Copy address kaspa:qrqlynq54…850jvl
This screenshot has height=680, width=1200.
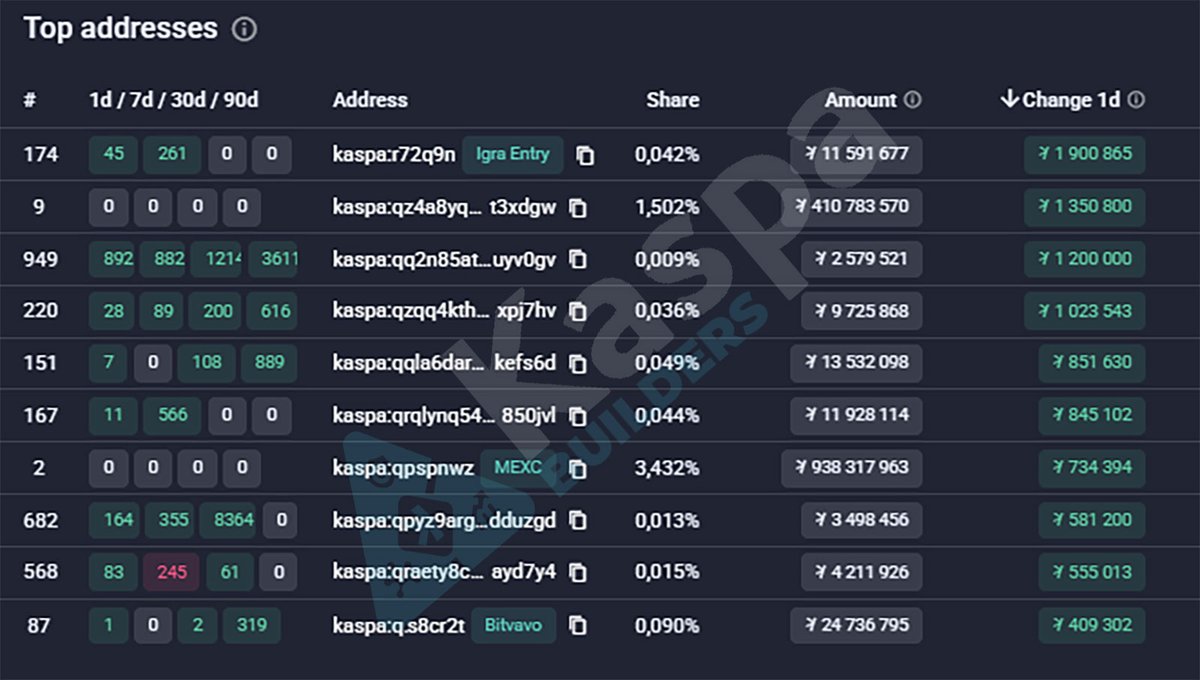577,416
